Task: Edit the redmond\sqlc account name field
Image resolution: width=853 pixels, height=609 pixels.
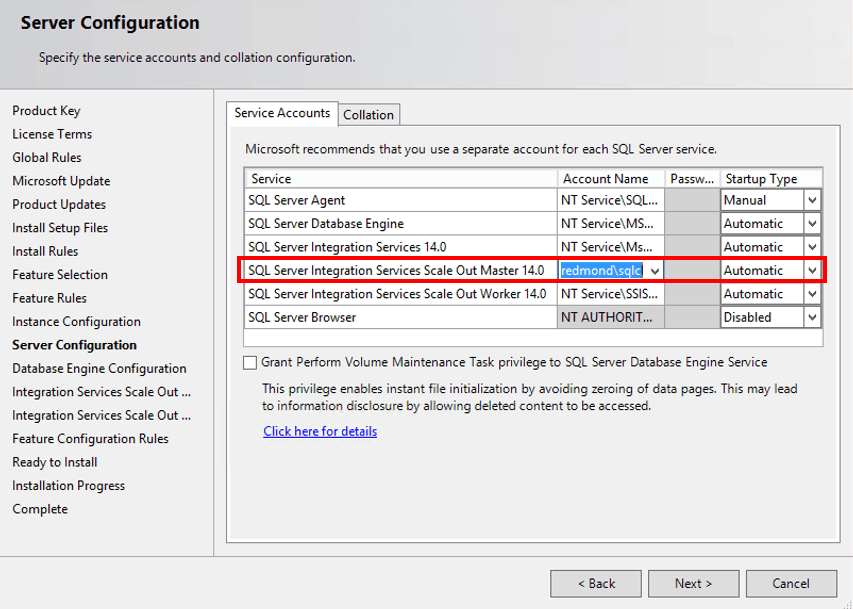Action: coord(602,270)
